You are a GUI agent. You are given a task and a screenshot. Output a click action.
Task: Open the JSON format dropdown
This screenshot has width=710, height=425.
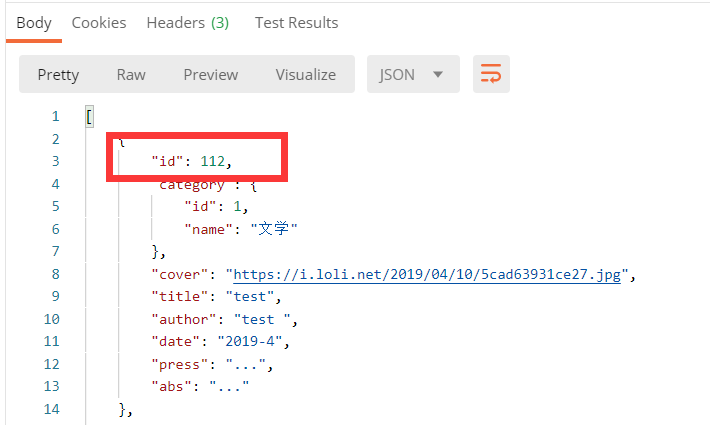point(411,75)
